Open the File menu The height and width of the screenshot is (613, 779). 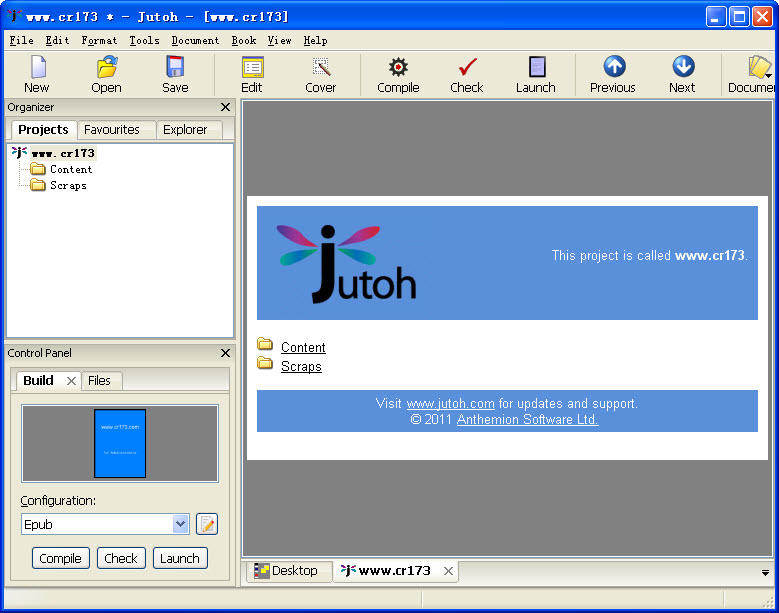pyautogui.click(x=21, y=40)
